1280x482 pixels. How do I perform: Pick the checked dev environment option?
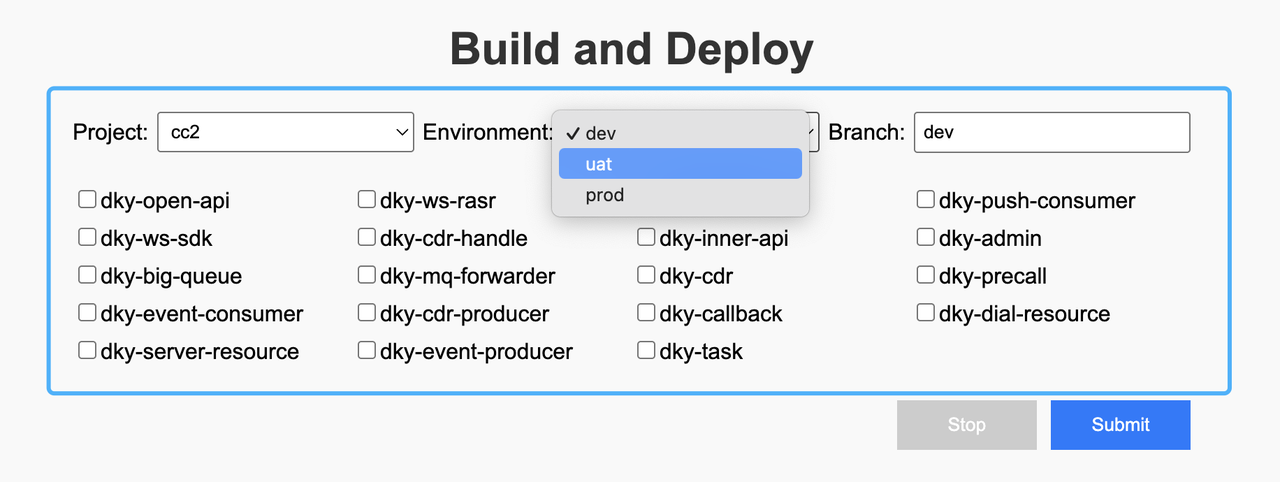[680, 133]
